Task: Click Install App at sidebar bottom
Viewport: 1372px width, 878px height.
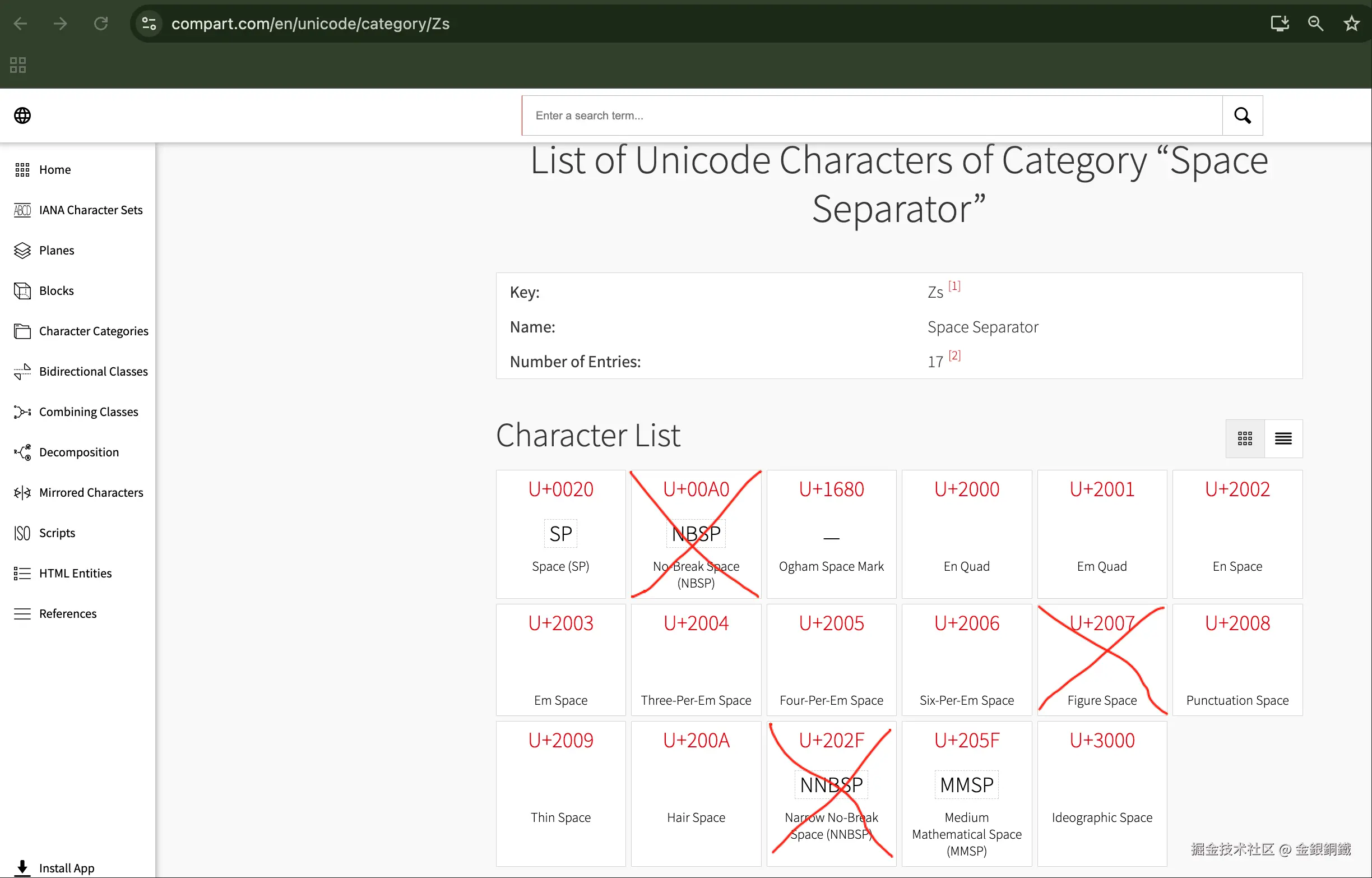Action: point(66,868)
